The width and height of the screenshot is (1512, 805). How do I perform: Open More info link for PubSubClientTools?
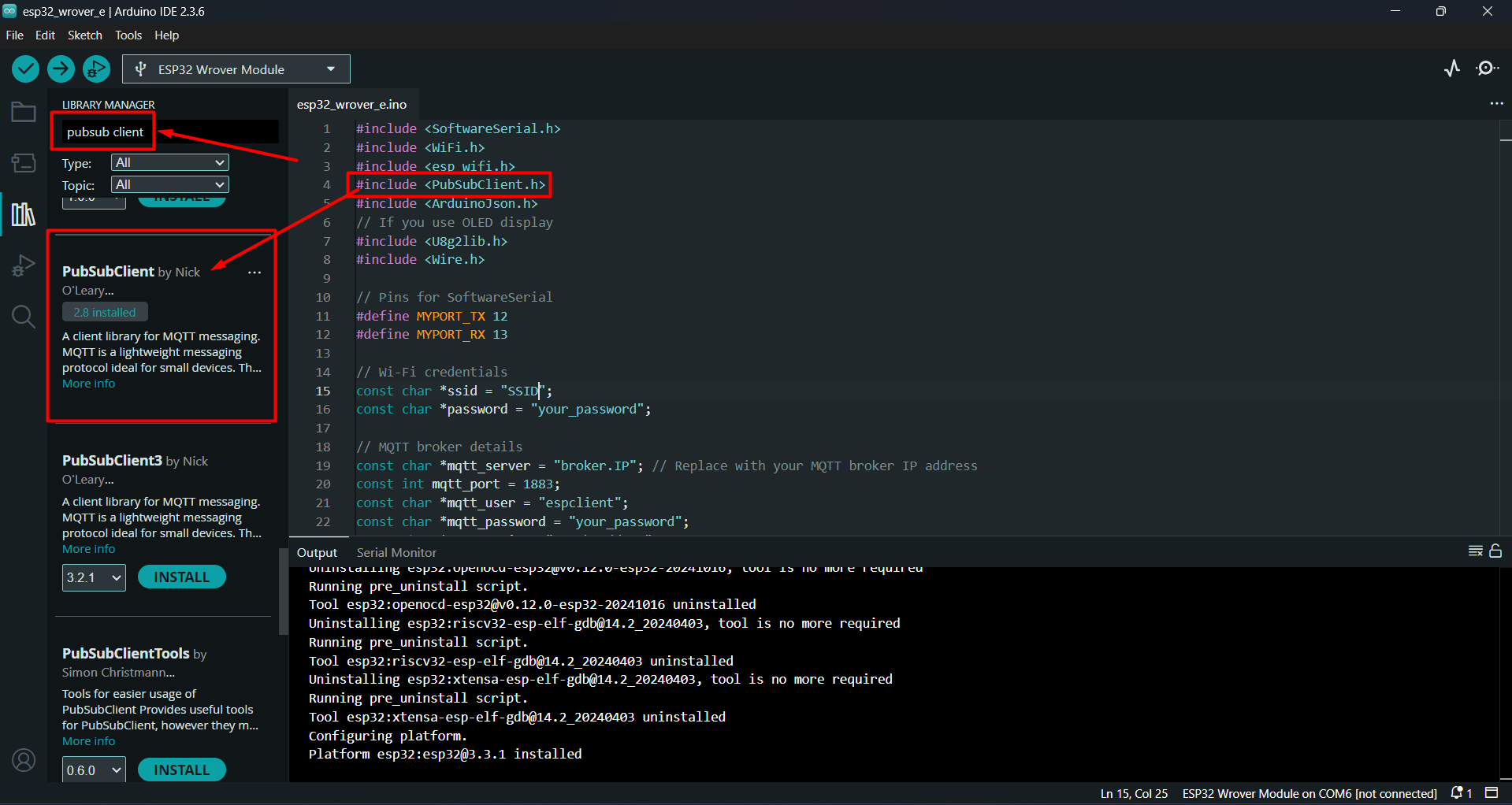88,741
